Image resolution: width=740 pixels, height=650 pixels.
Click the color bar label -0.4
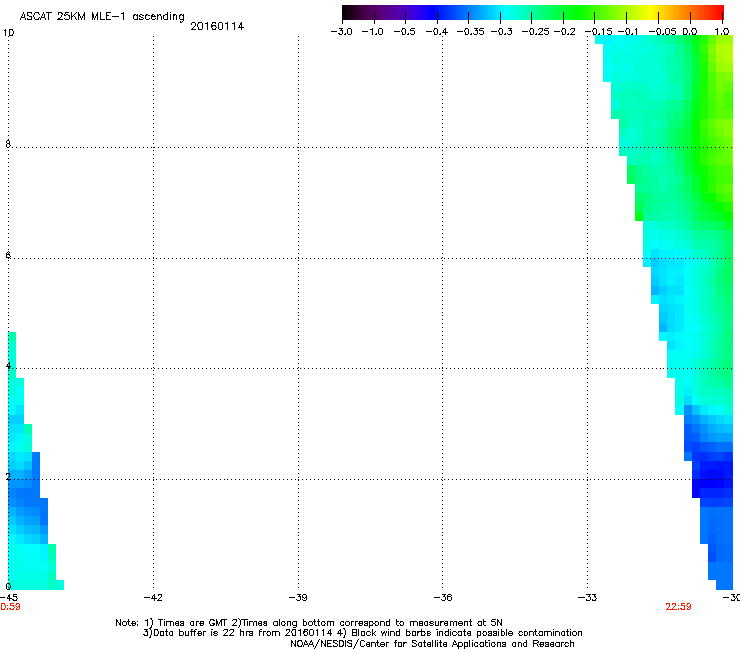(437, 32)
